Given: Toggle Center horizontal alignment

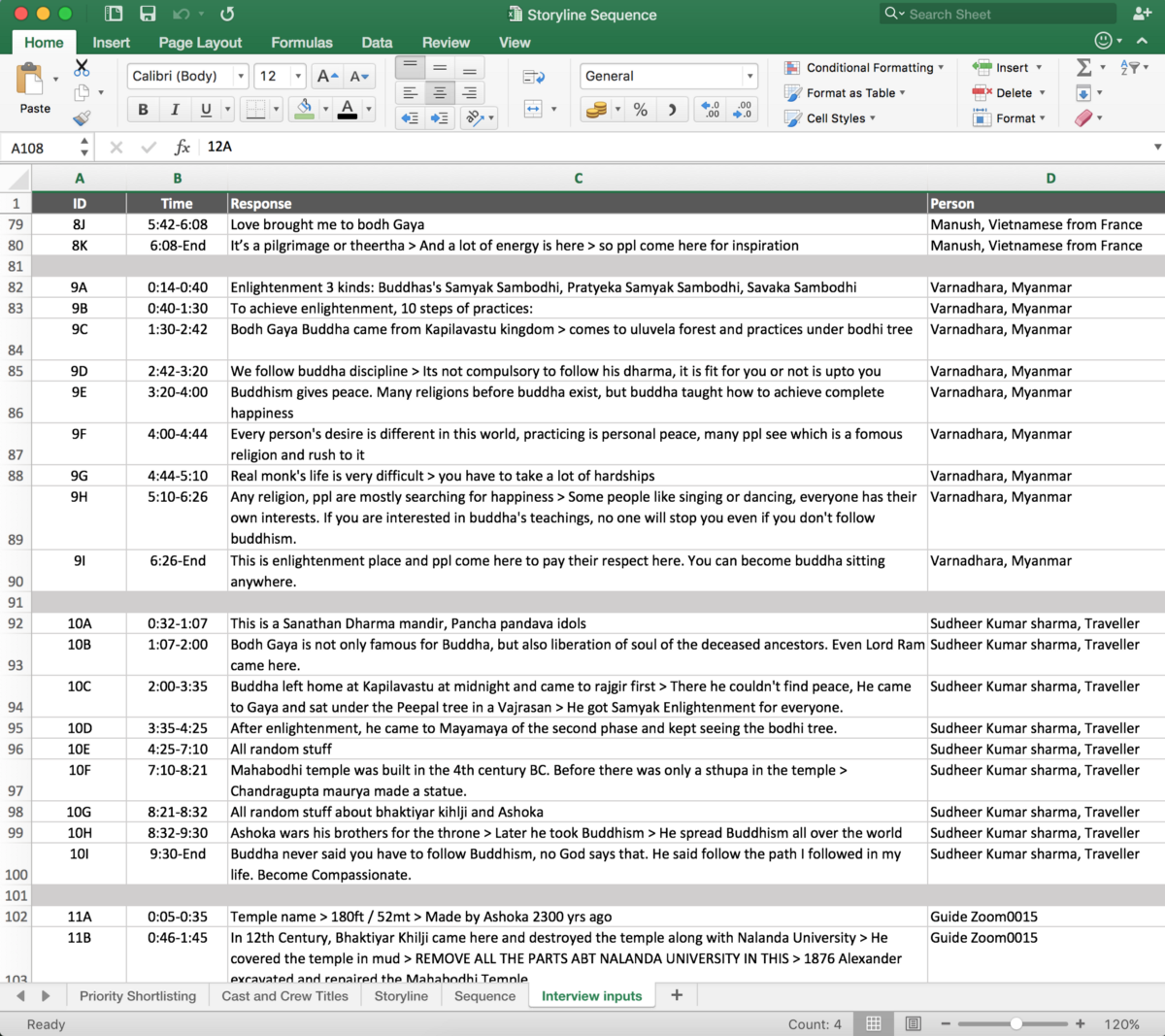Looking at the screenshot, I should pyautogui.click(x=440, y=93).
